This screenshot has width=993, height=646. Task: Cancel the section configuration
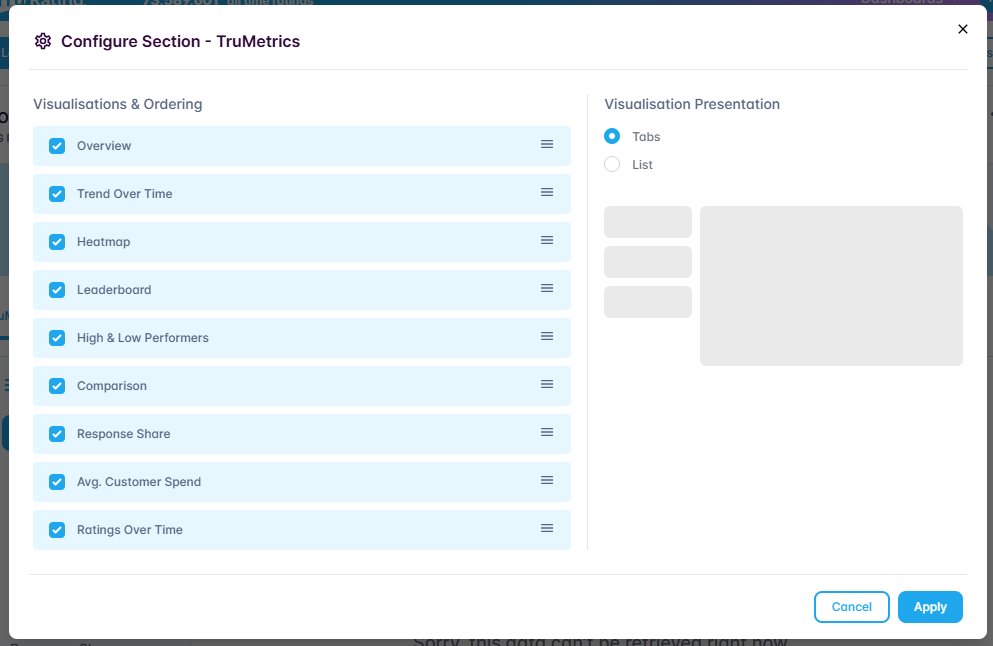pos(852,607)
